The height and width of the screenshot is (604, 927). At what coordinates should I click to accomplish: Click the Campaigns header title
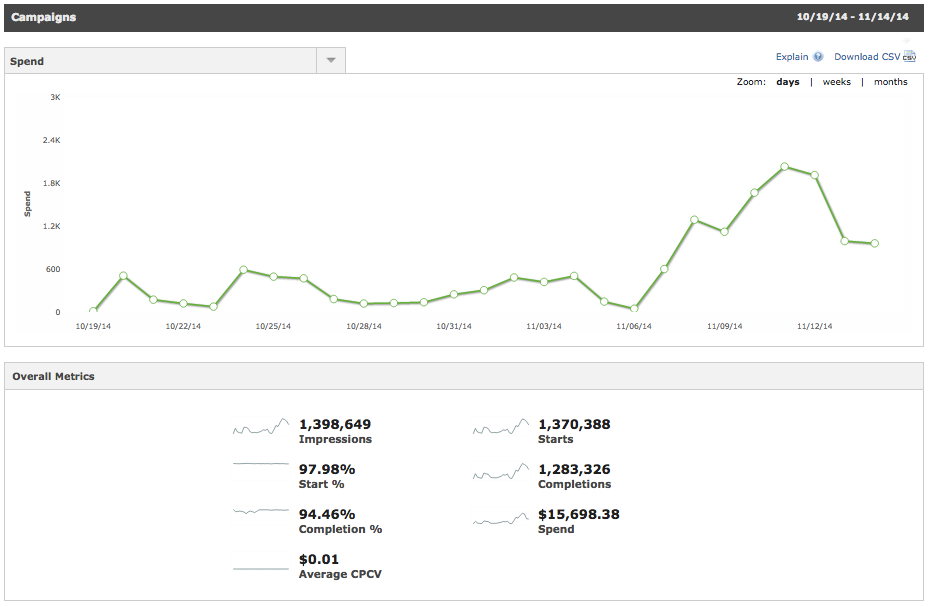[x=44, y=17]
